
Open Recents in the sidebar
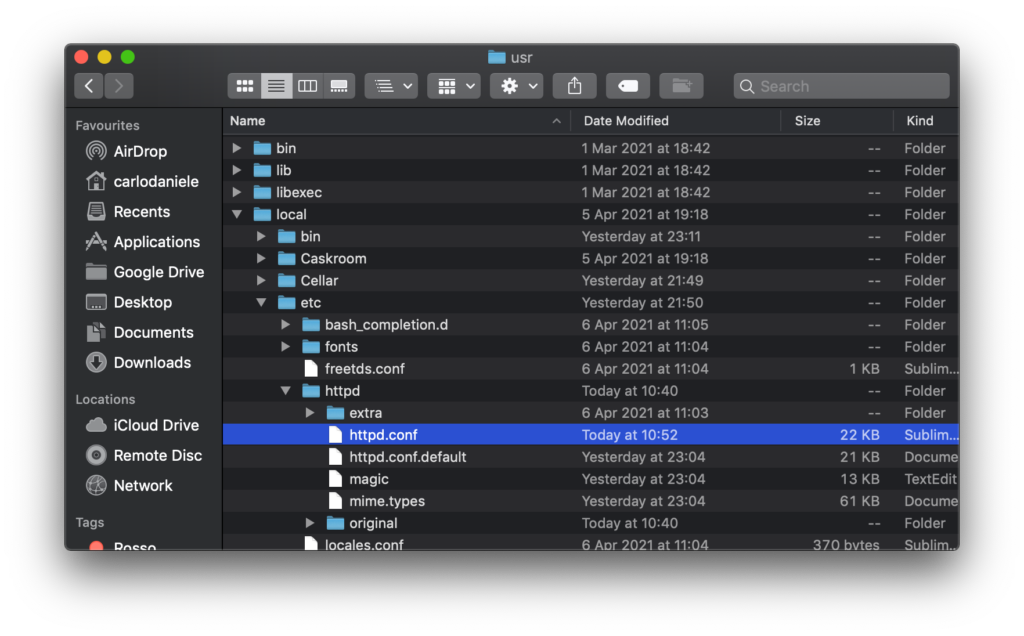click(x=128, y=212)
